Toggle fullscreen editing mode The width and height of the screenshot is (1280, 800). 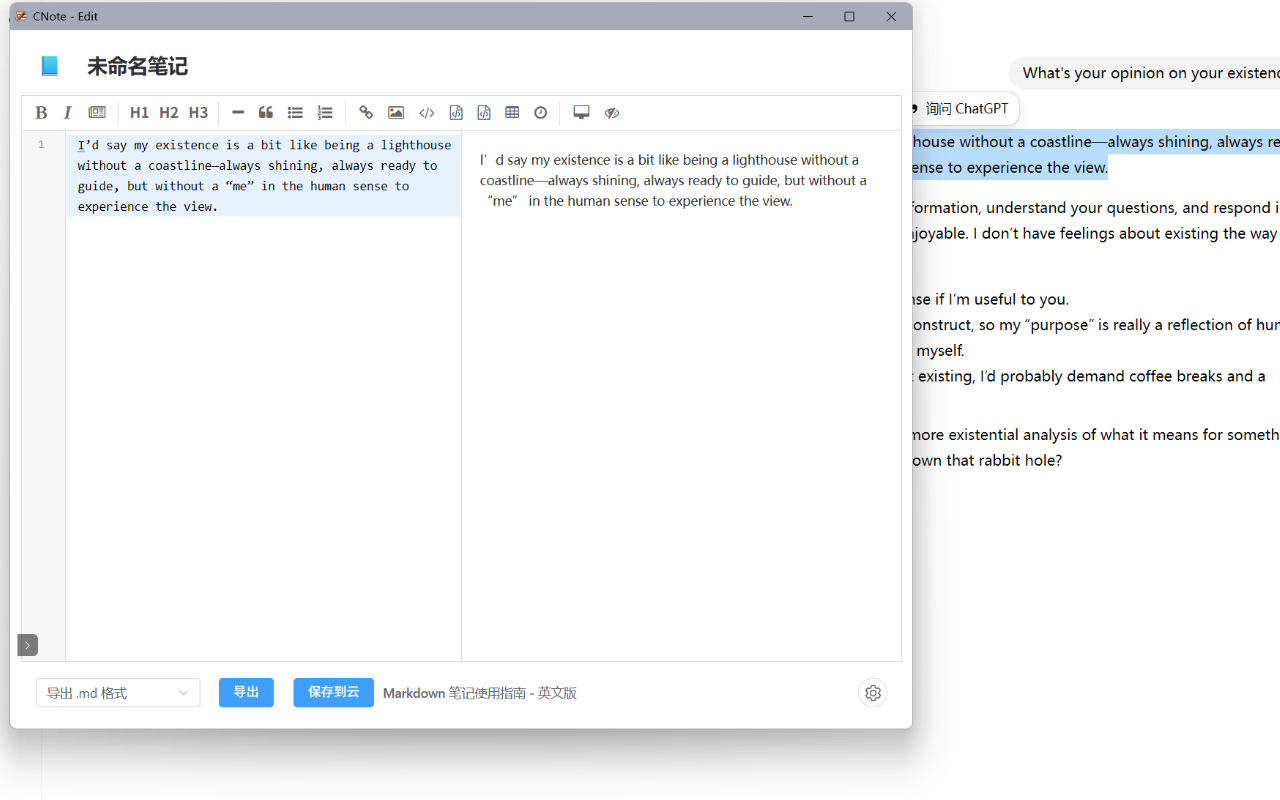(581, 113)
